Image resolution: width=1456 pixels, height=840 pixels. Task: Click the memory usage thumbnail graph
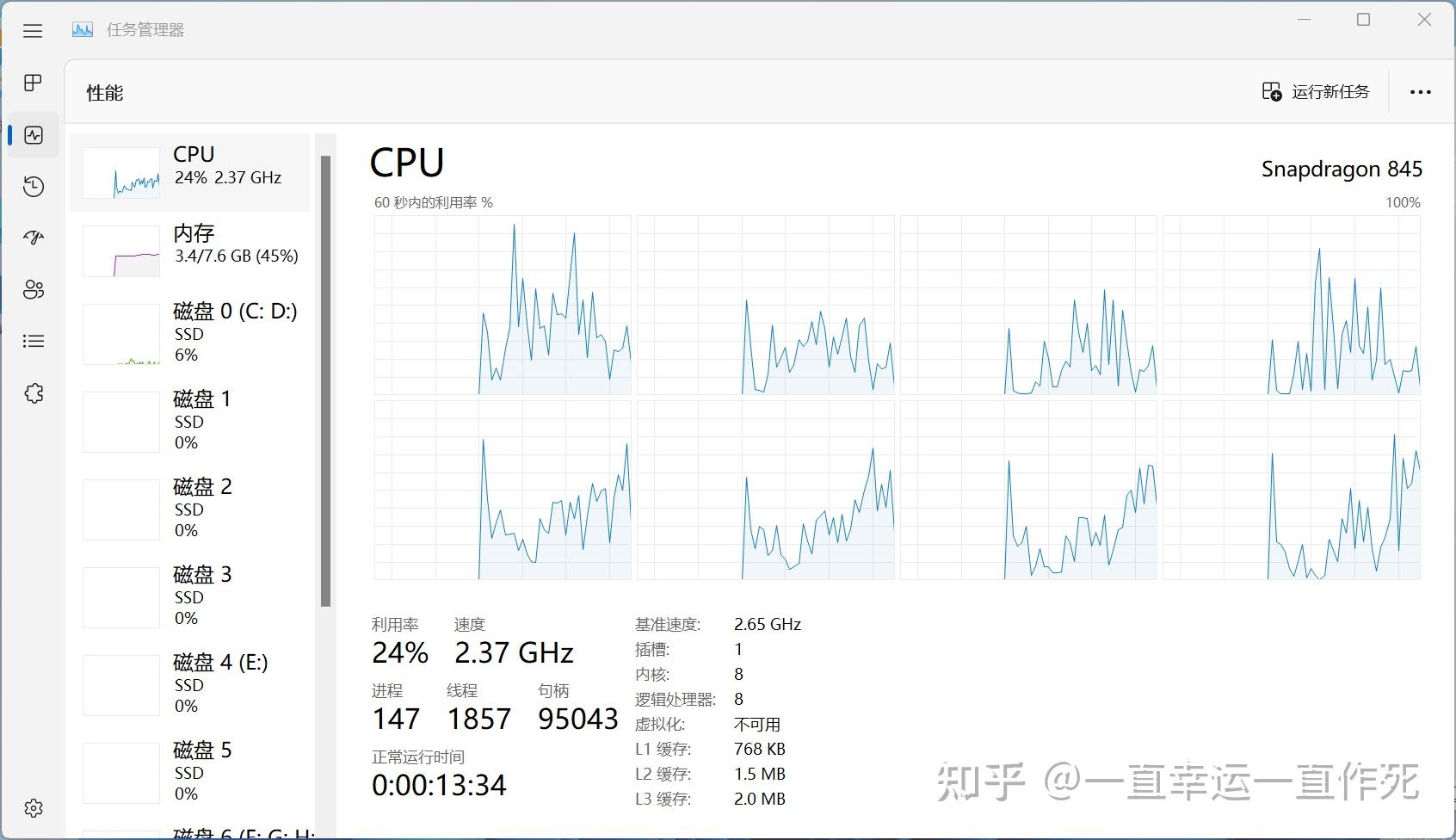pos(121,250)
